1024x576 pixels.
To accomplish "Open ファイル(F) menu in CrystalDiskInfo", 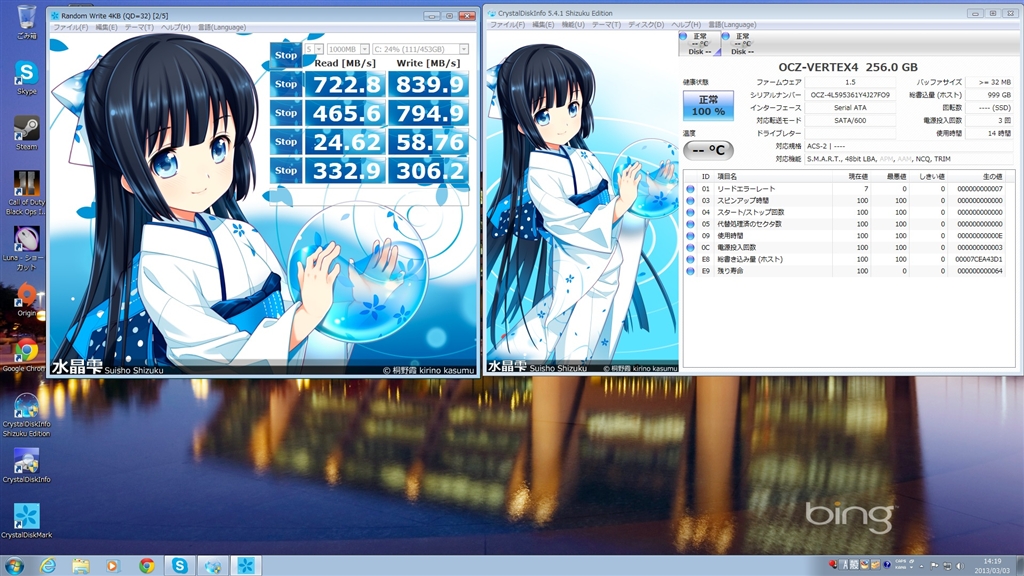I will 507,25.
